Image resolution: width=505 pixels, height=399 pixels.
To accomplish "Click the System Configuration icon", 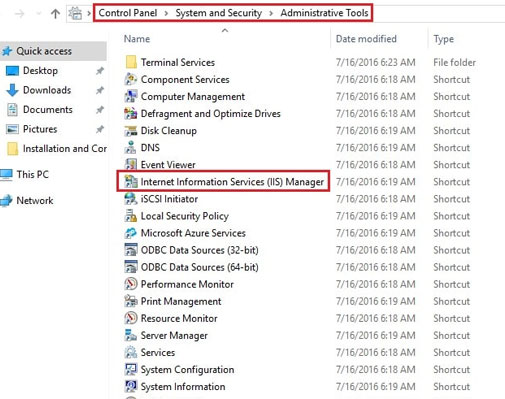I will [131, 369].
